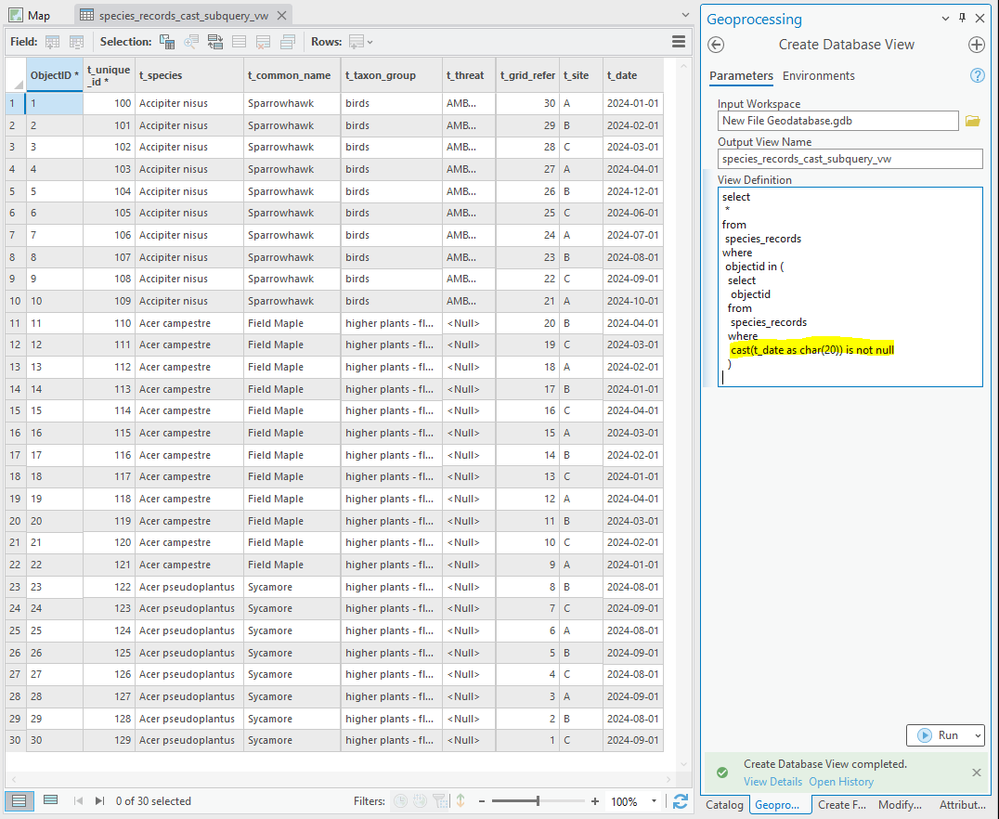Click inside the View Definition text box
The image size is (999, 819).
click(850, 287)
